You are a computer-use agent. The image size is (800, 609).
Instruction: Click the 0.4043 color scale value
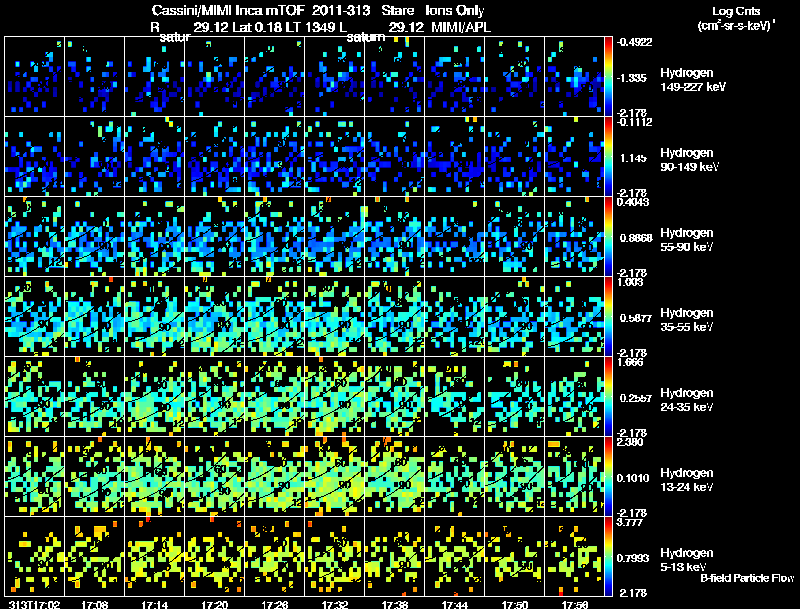click(x=633, y=202)
